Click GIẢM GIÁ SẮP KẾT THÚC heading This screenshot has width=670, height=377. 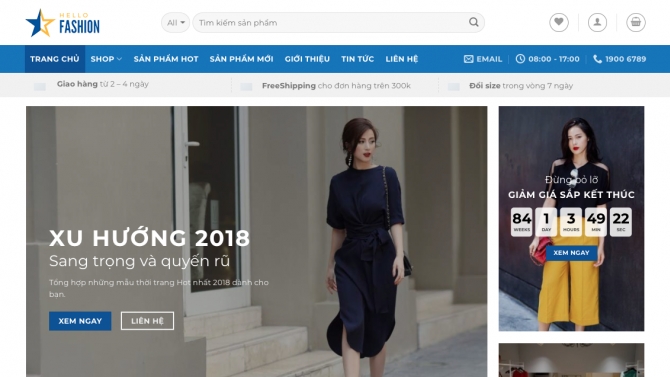[x=571, y=195]
